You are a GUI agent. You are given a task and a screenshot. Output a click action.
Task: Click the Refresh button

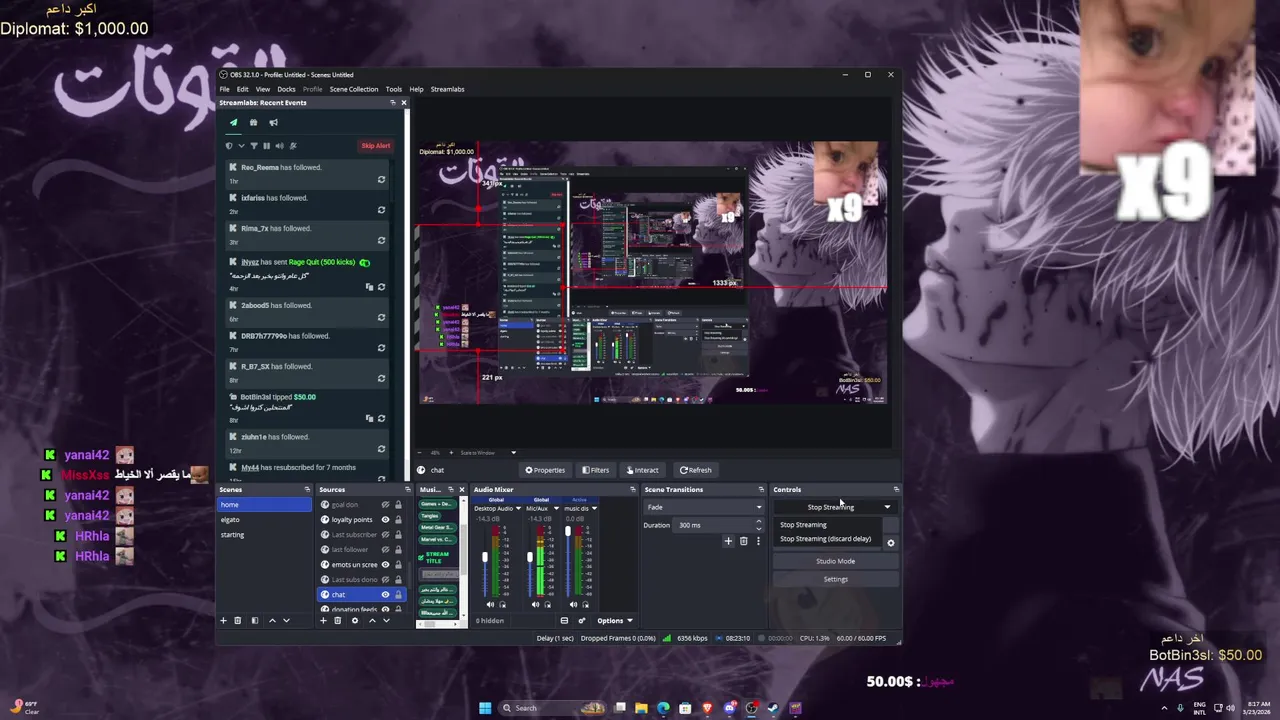(x=695, y=470)
